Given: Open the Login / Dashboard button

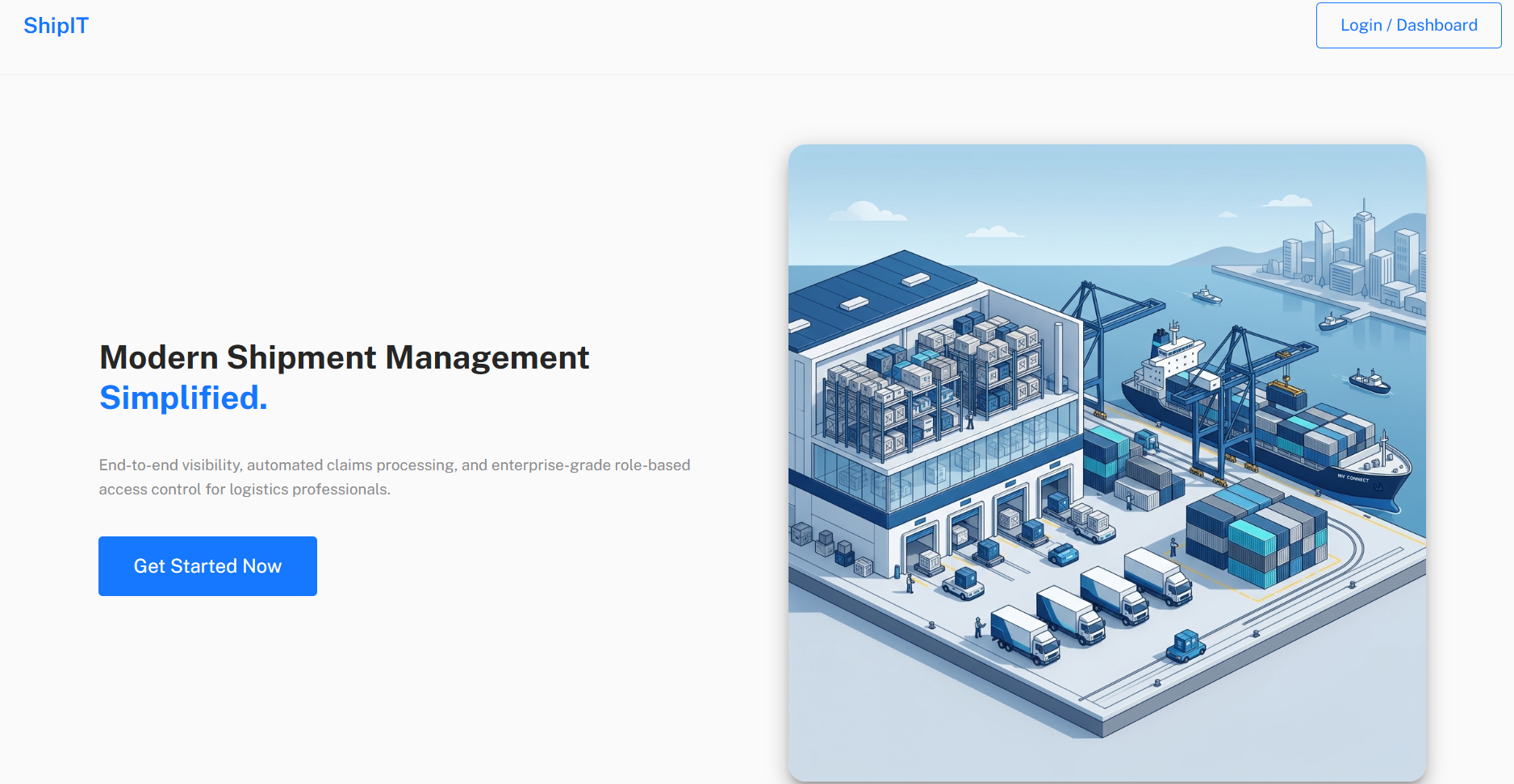Looking at the screenshot, I should tap(1408, 26).
